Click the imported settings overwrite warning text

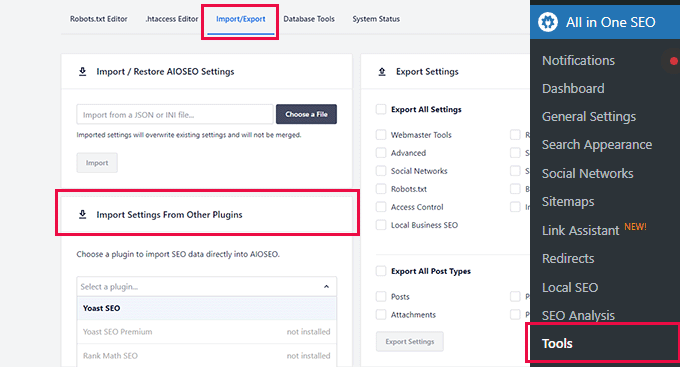[189, 135]
